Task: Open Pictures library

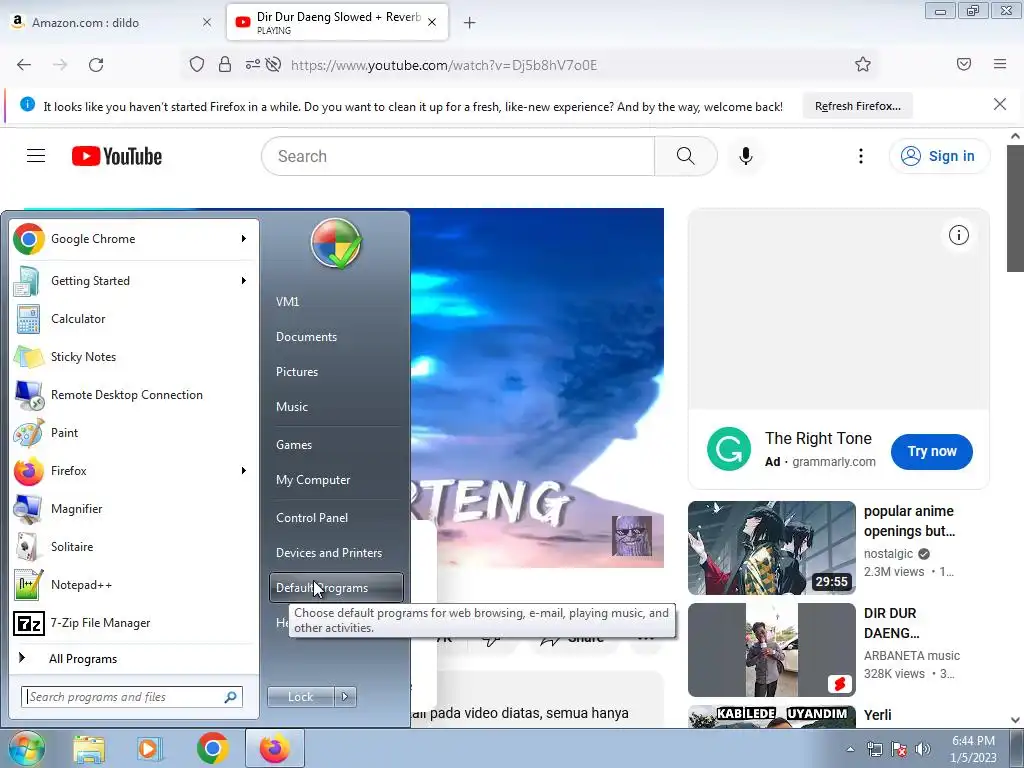Action: coord(336,372)
